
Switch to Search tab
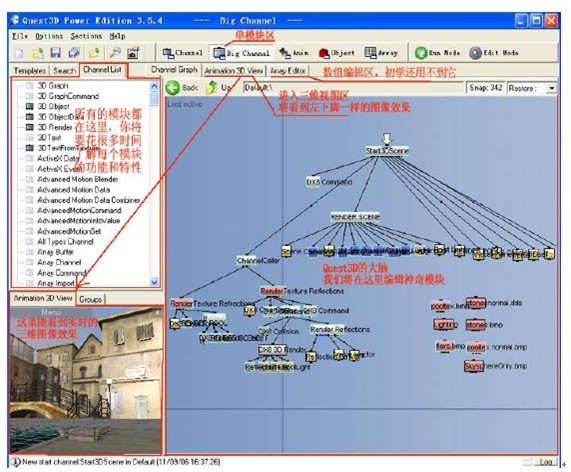pyautogui.click(x=64, y=70)
